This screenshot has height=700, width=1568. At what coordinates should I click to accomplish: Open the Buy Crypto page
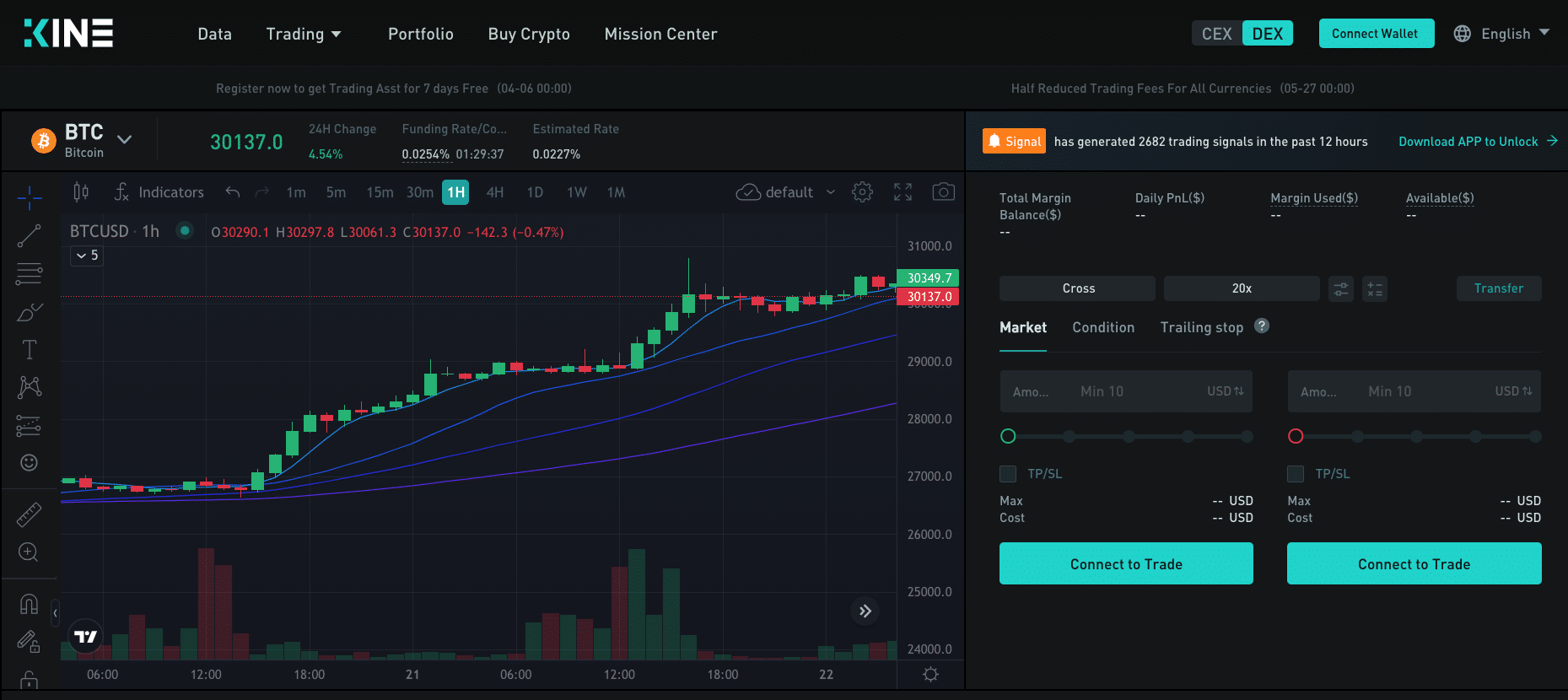[x=529, y=34]
